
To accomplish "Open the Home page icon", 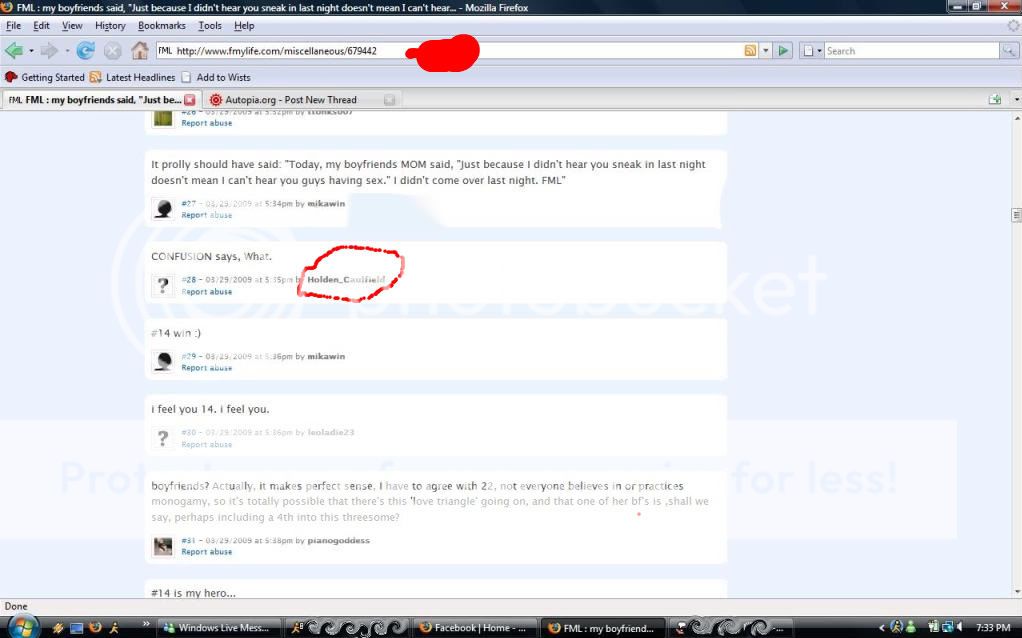I will [139, 50].
